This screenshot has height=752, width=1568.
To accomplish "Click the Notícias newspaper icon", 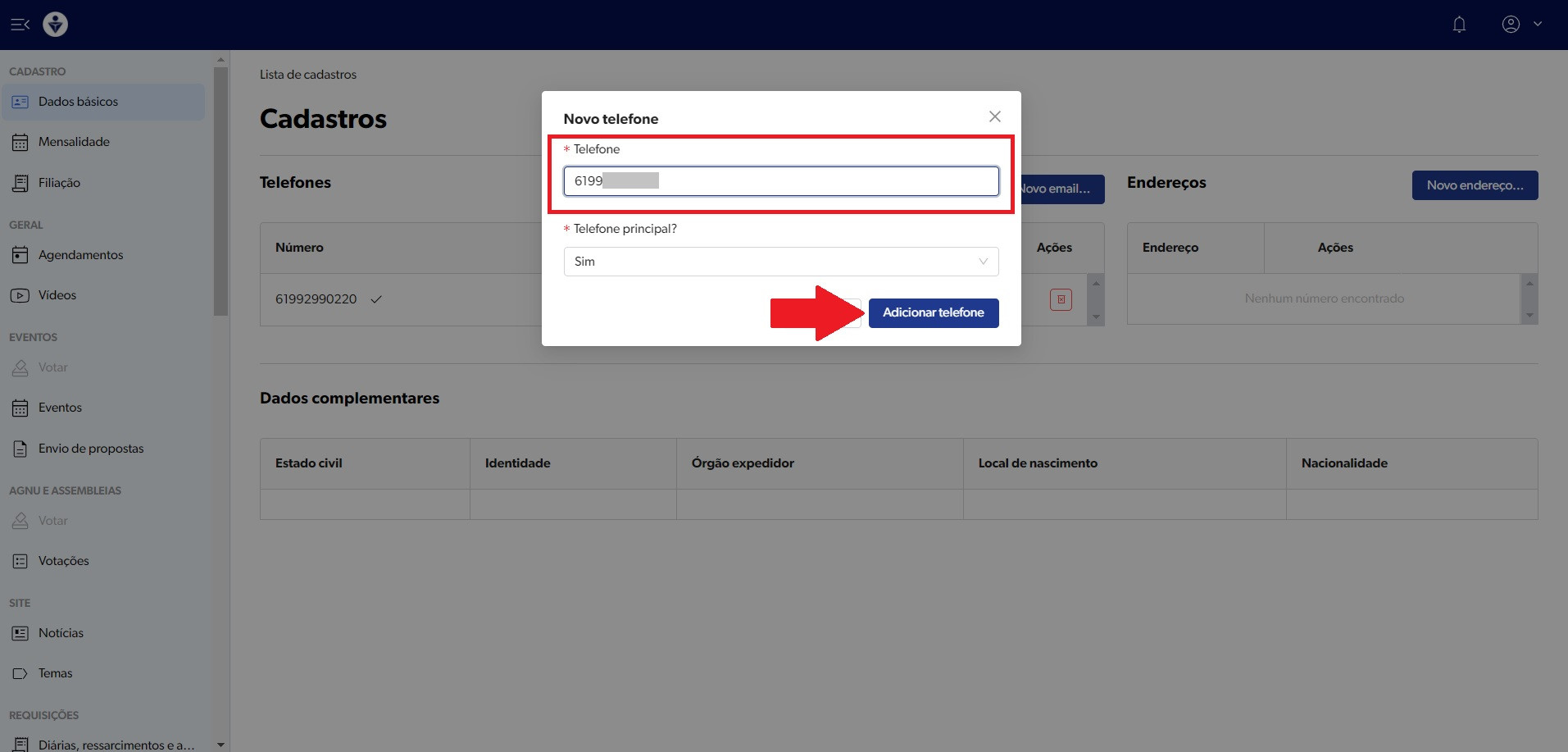I will tap(20, 633).
